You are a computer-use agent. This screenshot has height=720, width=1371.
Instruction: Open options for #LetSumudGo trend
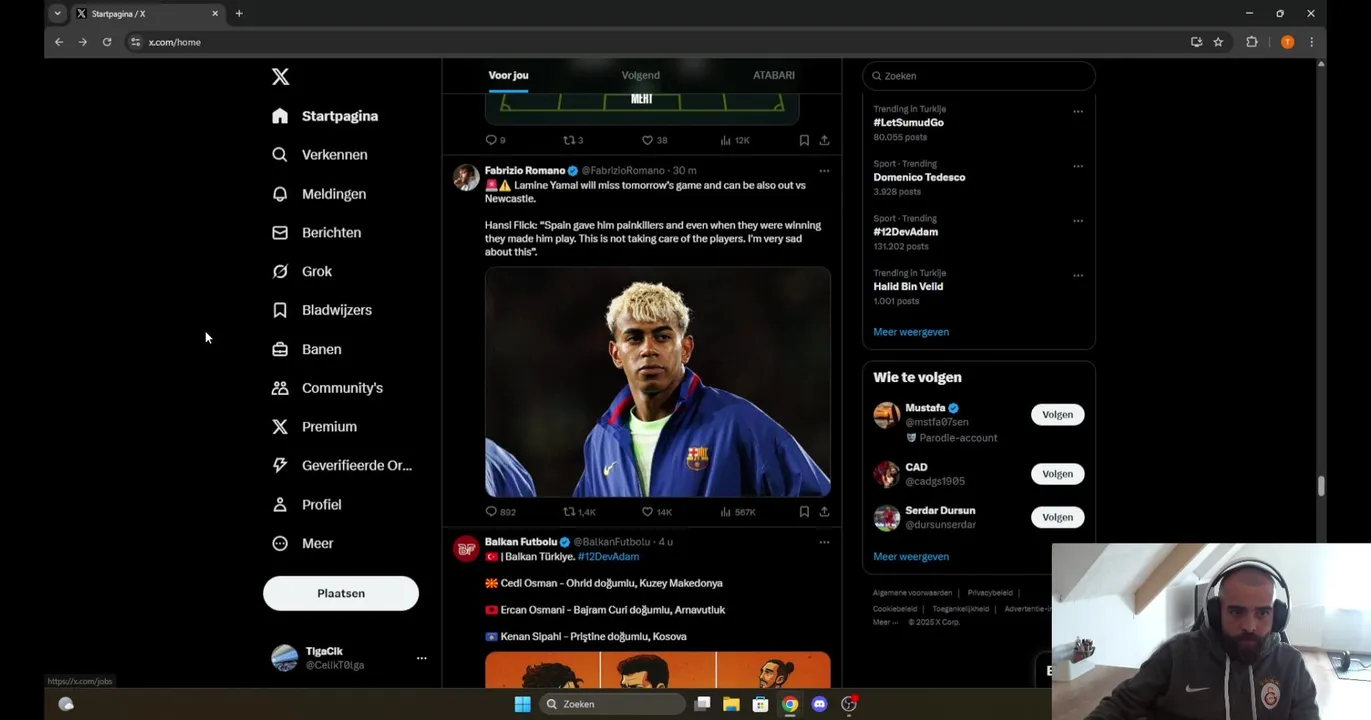(x=1078, y=111)
